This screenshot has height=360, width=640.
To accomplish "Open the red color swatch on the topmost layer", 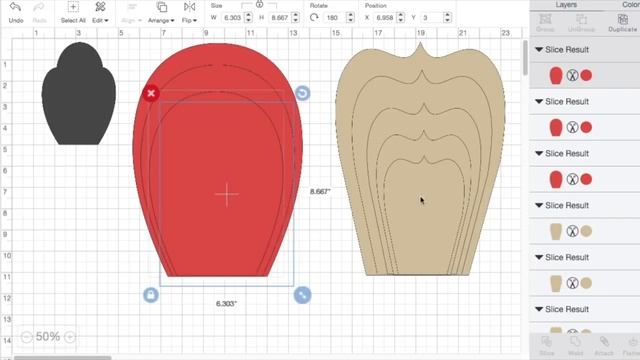I will point(586,75).
